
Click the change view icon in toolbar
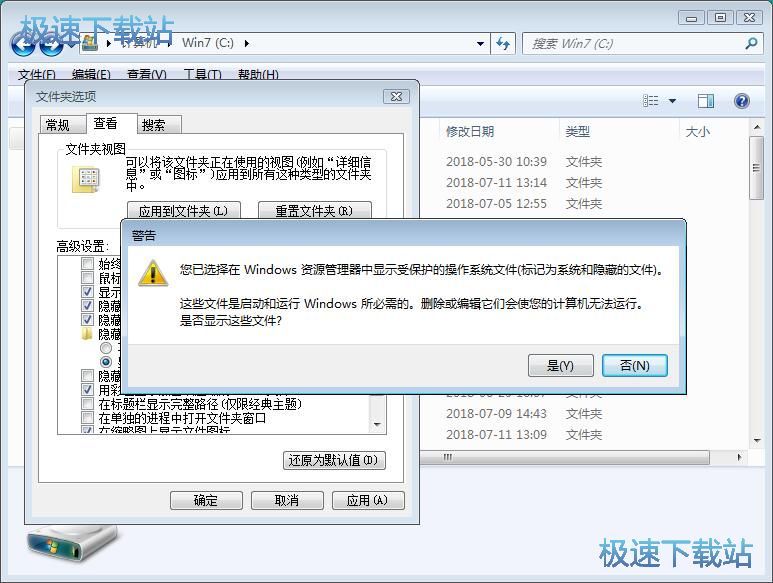(x=651, y=101)
